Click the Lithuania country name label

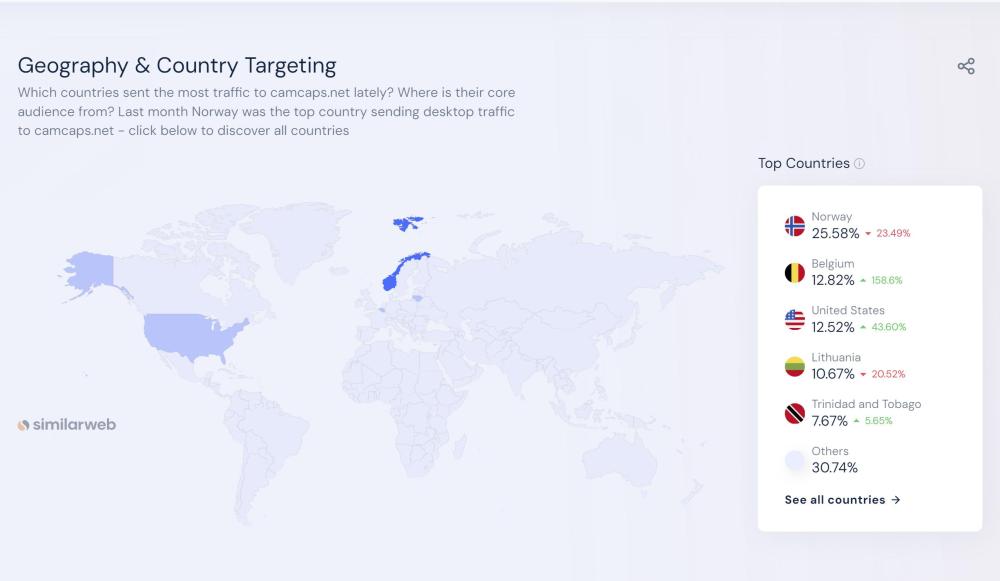pyautogui.click(x=836, y=357)
